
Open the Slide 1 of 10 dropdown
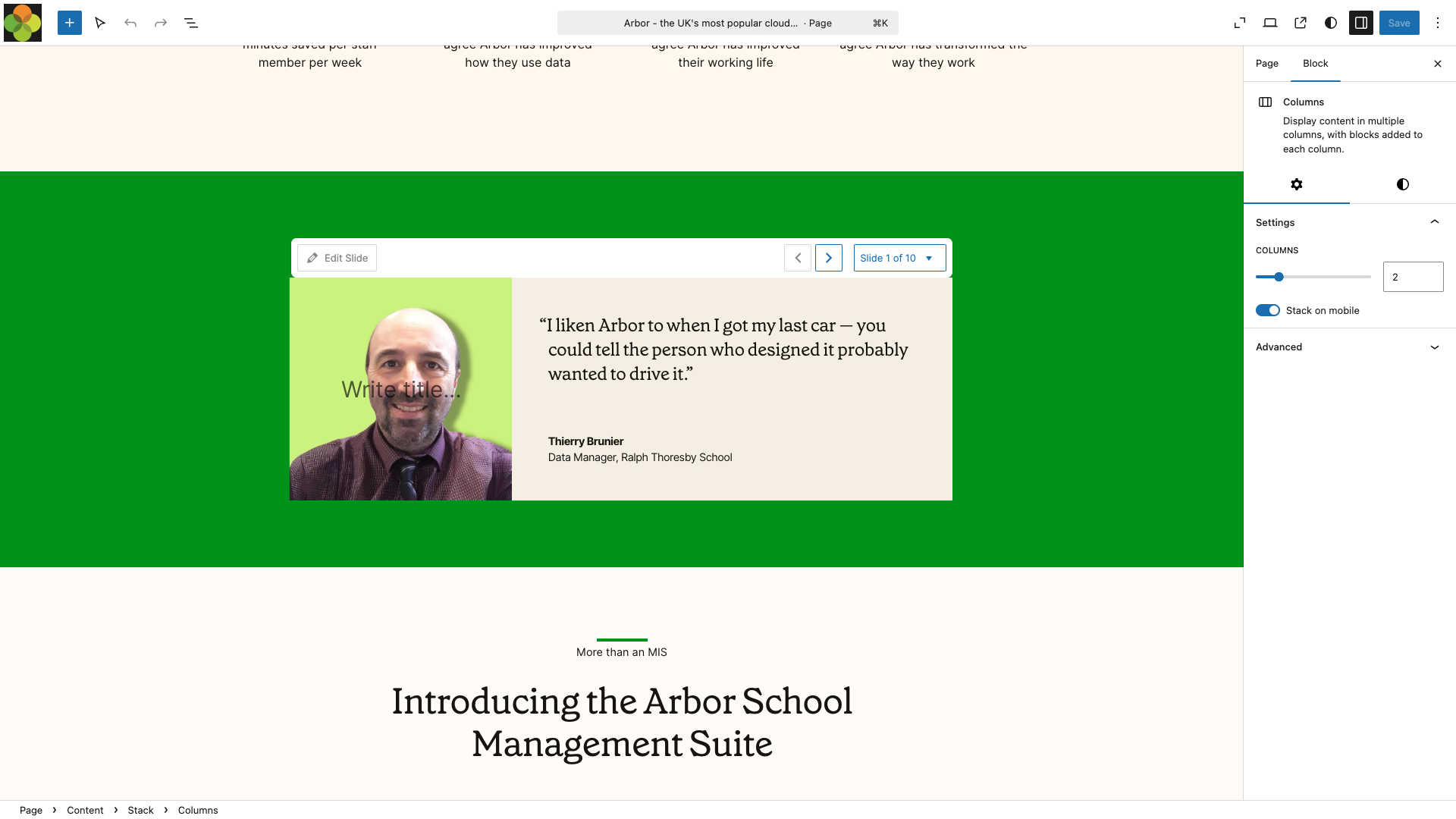[899, 258]
